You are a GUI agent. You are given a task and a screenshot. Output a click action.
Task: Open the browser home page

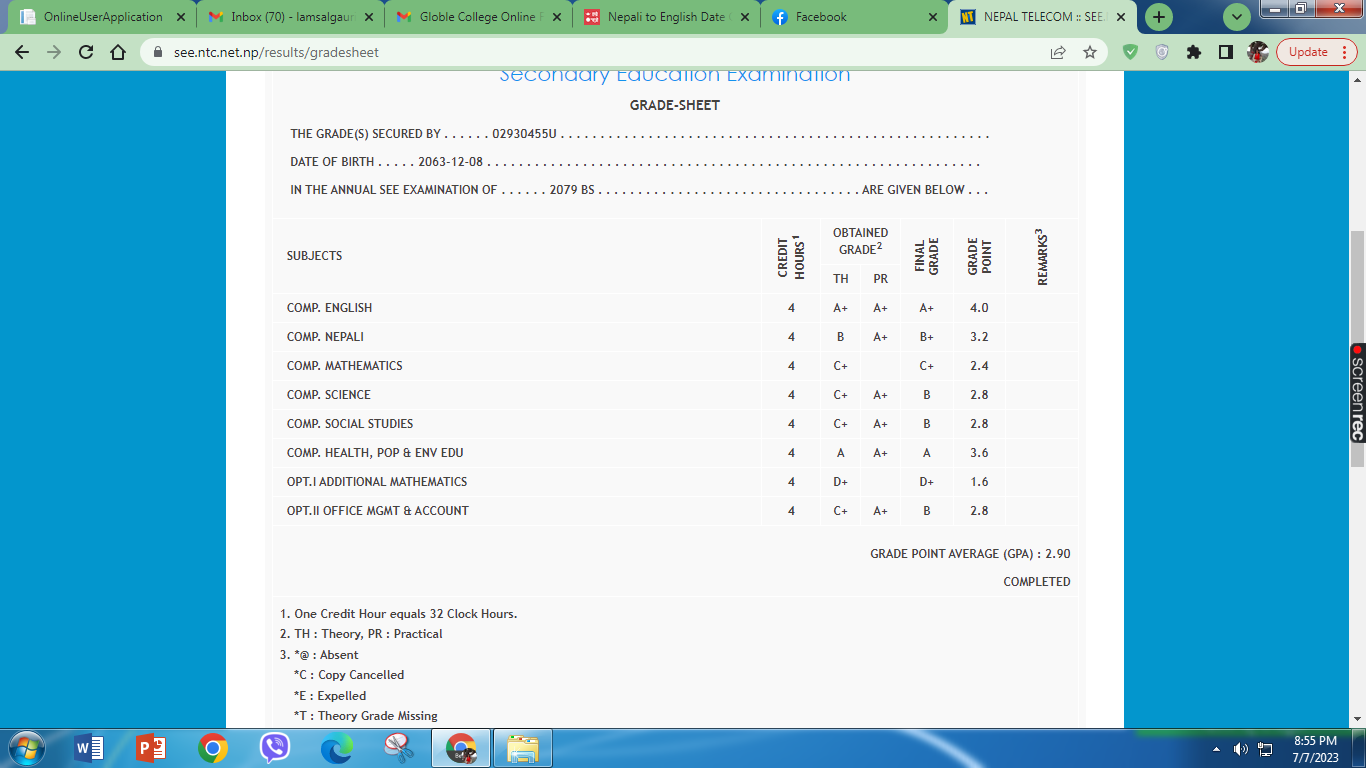(118, 53)
